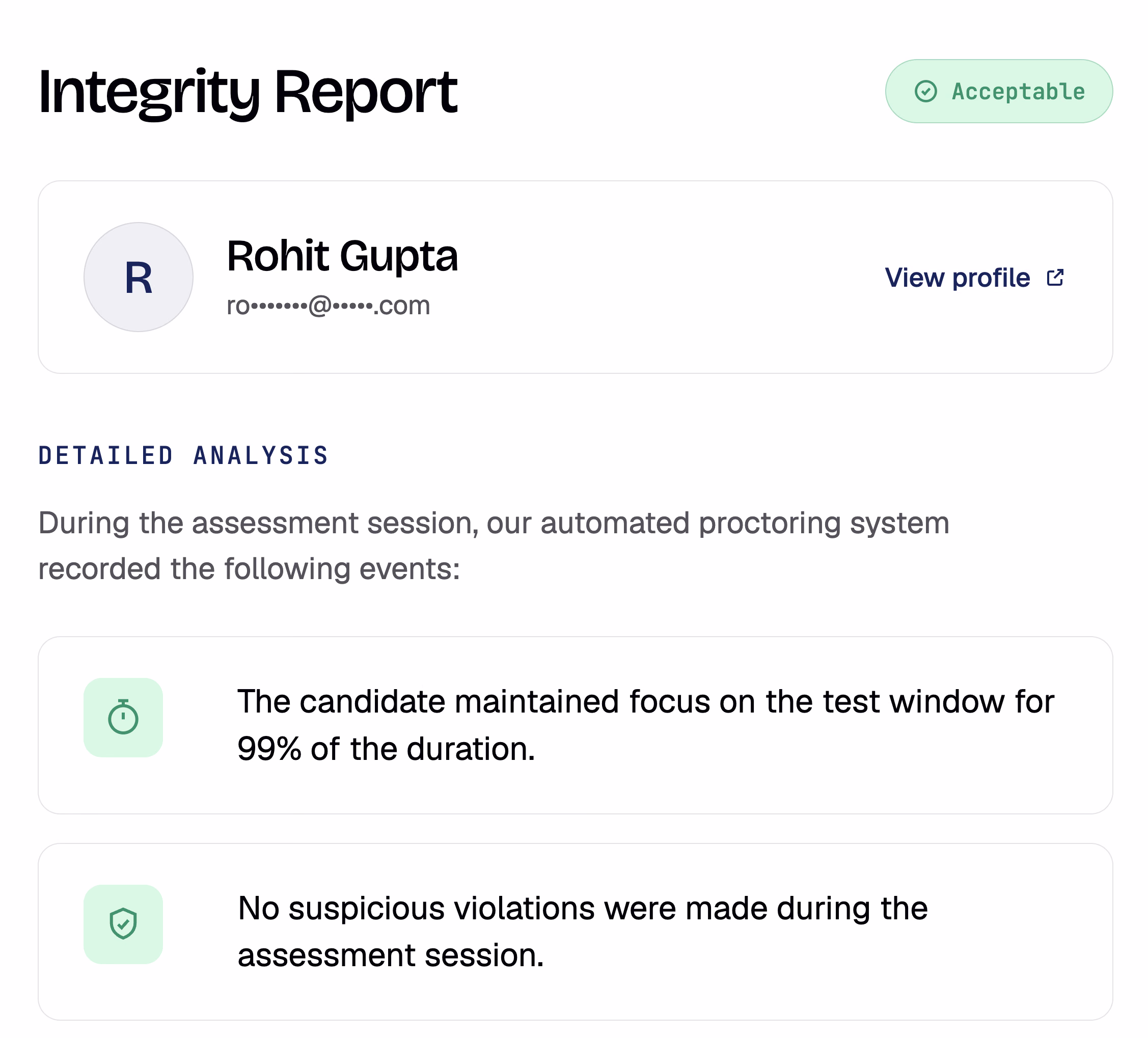Screen dimensions: 1148x1038
Task: Click the Acceptable status badge
Action: coord(999,91)
